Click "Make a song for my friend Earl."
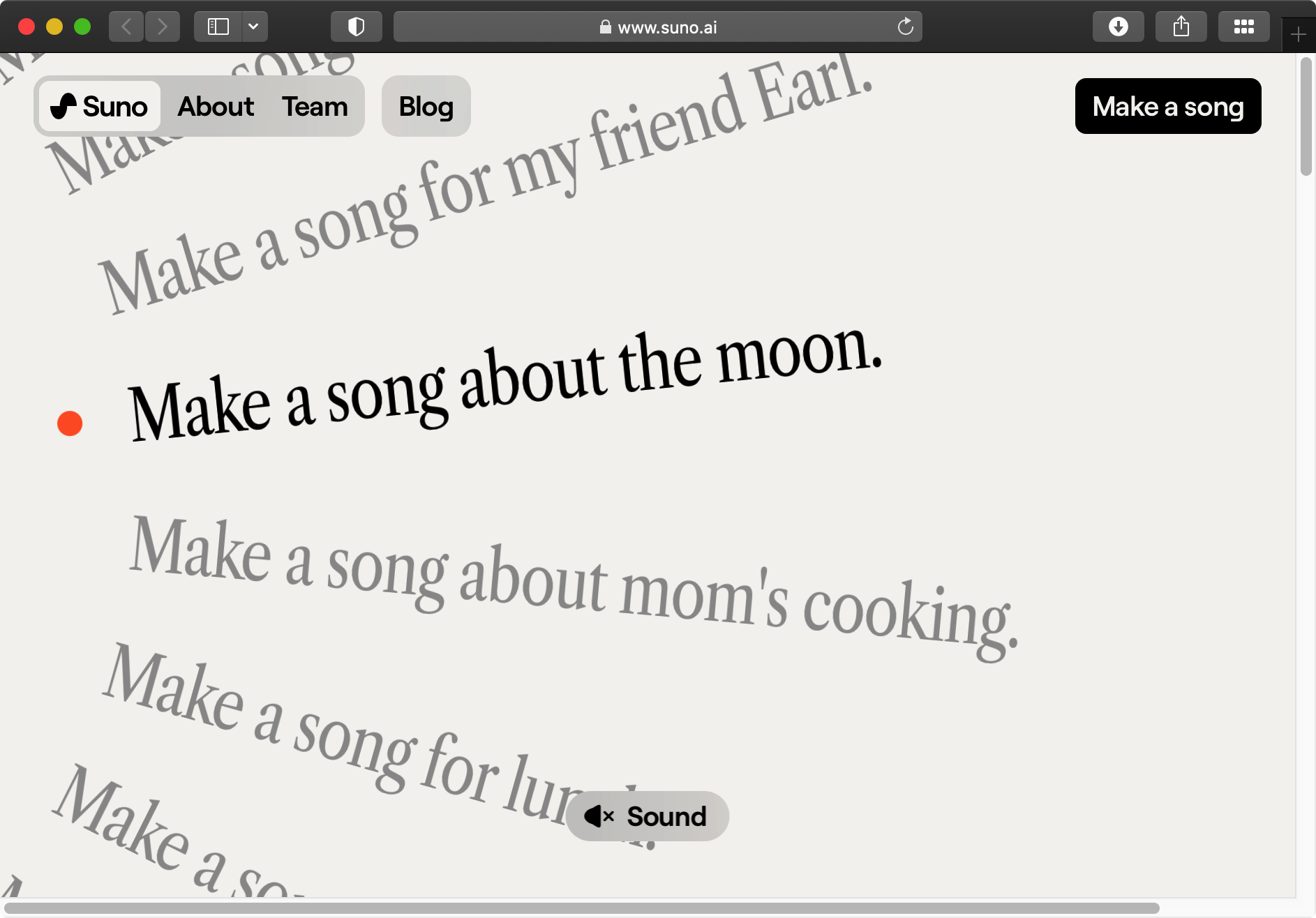The width and height of the screenshot is (1316, 918). coord(486,185)
